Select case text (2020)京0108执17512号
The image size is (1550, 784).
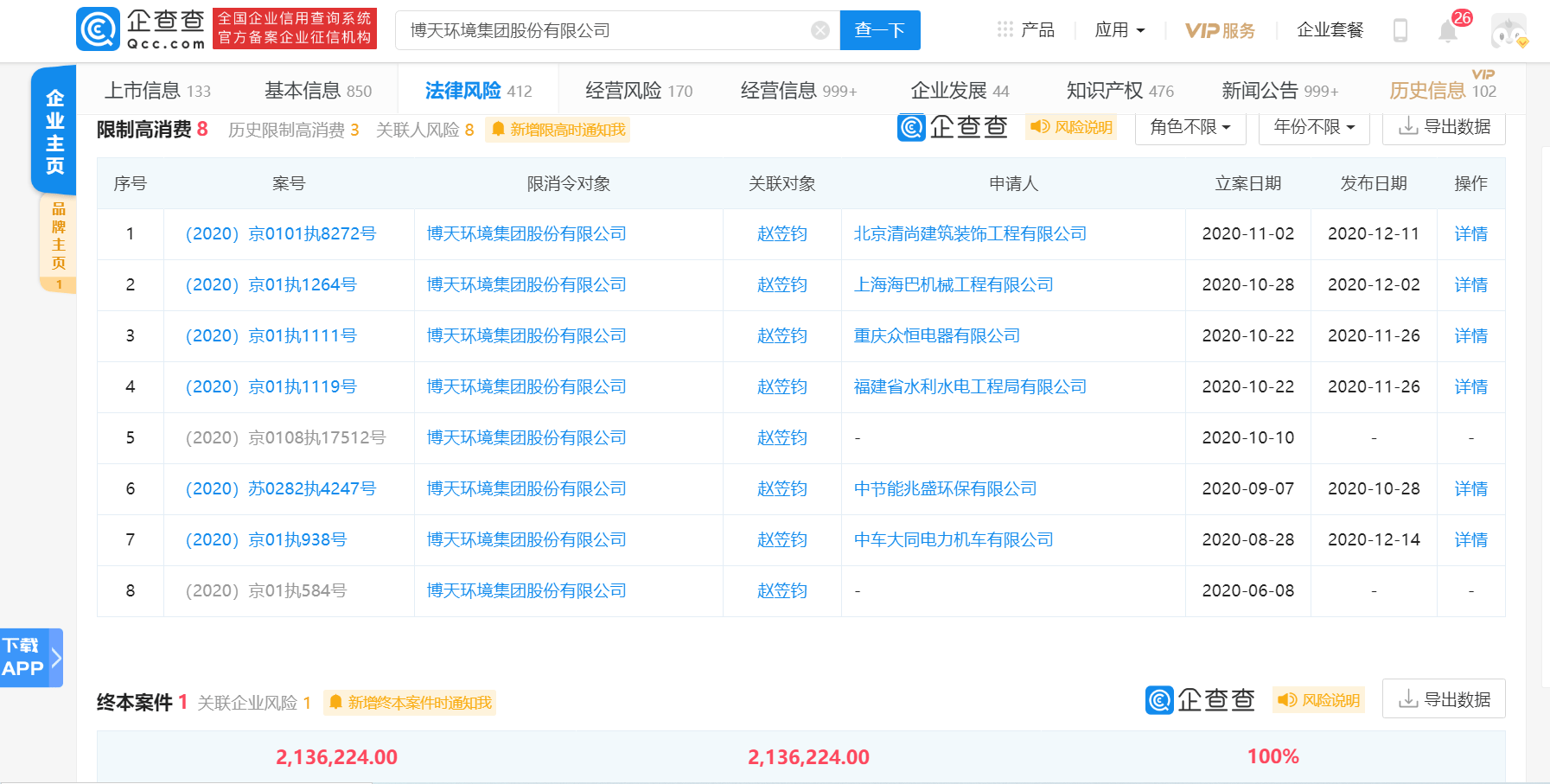click(285, 438)
